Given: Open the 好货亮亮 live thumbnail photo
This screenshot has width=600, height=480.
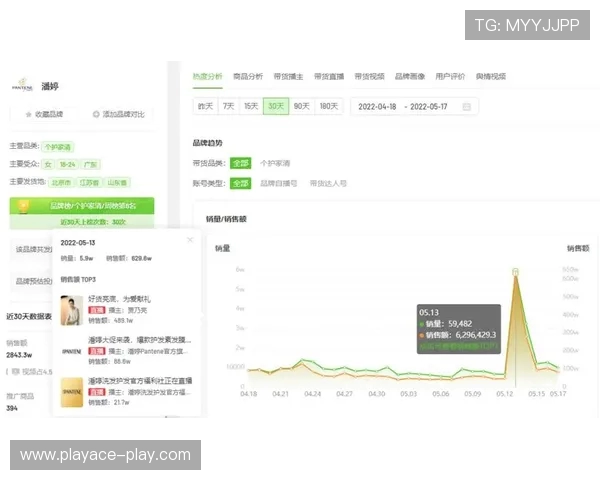Looking at the screenshot, I should click(72, 310).
